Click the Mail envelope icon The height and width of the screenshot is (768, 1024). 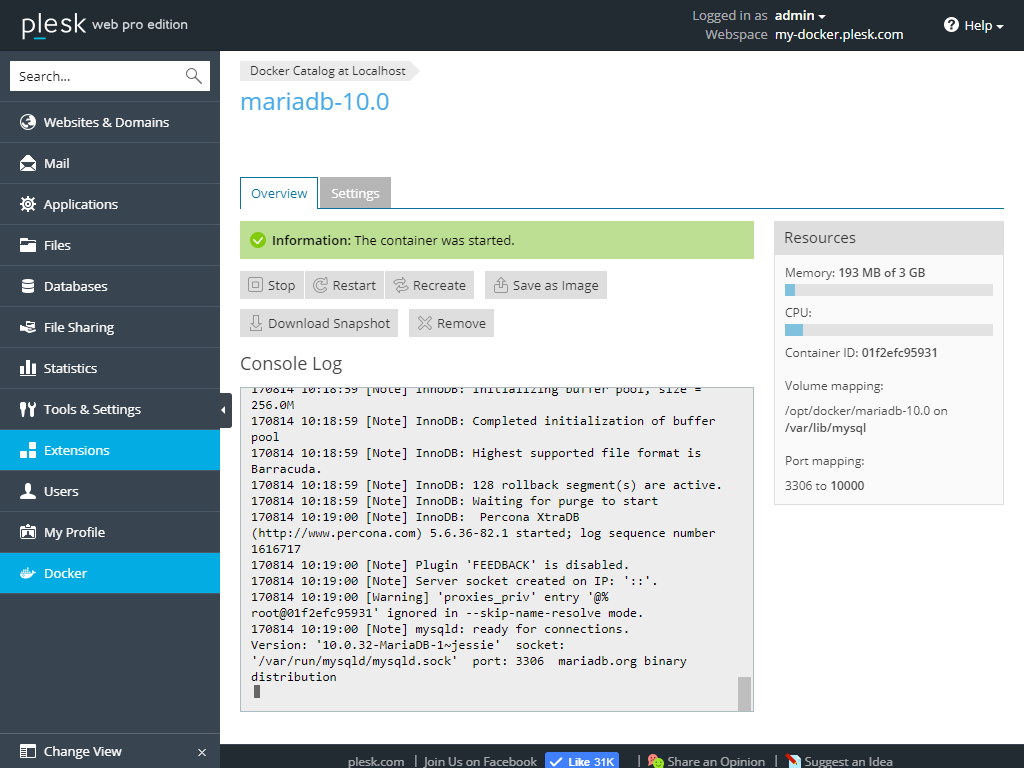[x=27, y=163]
